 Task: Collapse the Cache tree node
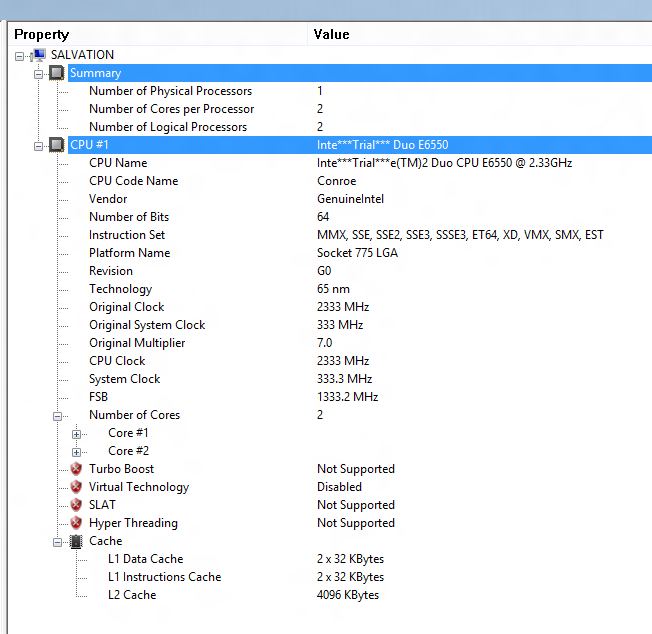coord(57,542)
